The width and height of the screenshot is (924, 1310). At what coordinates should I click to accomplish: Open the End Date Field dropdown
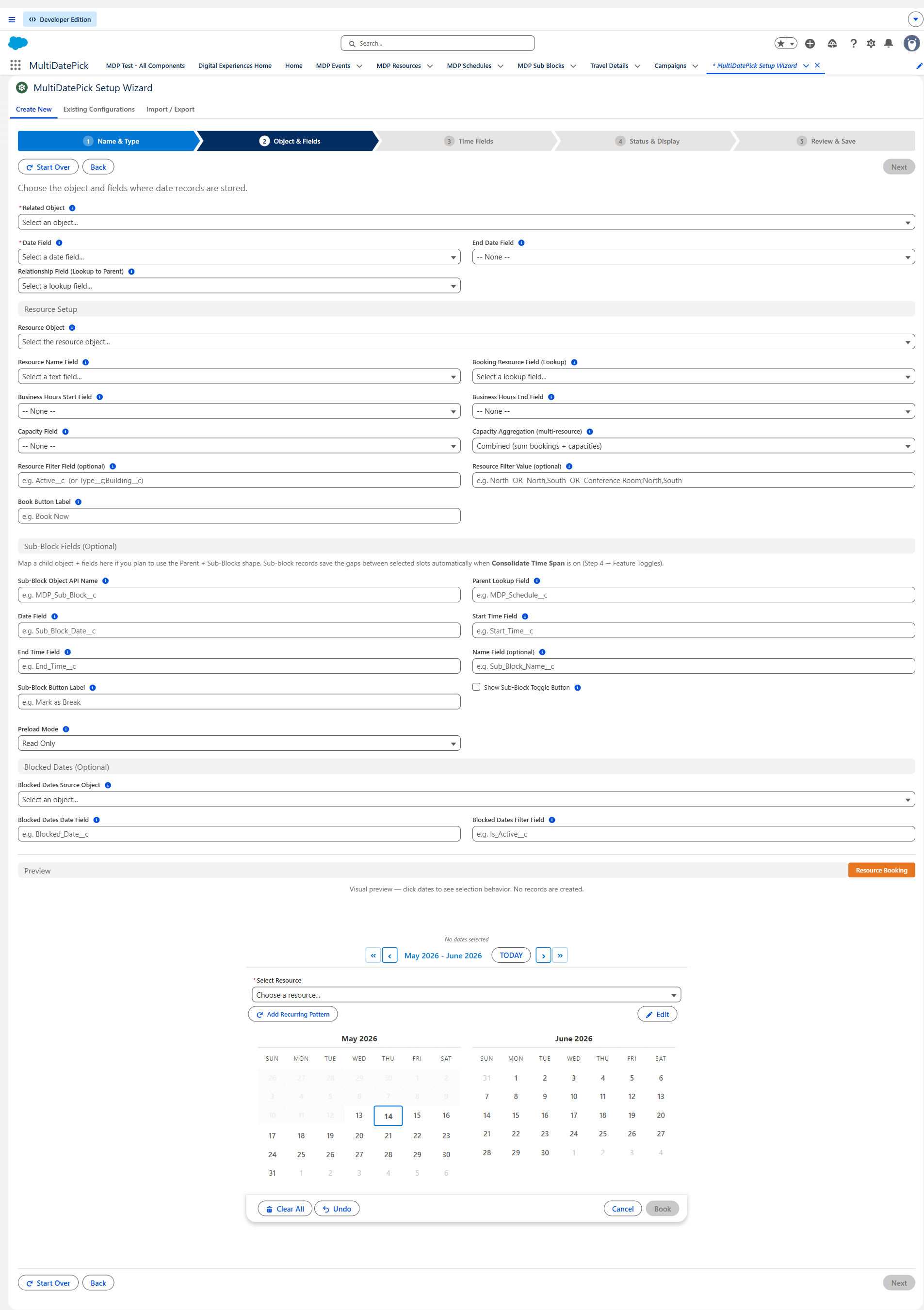tap(694, 257)
